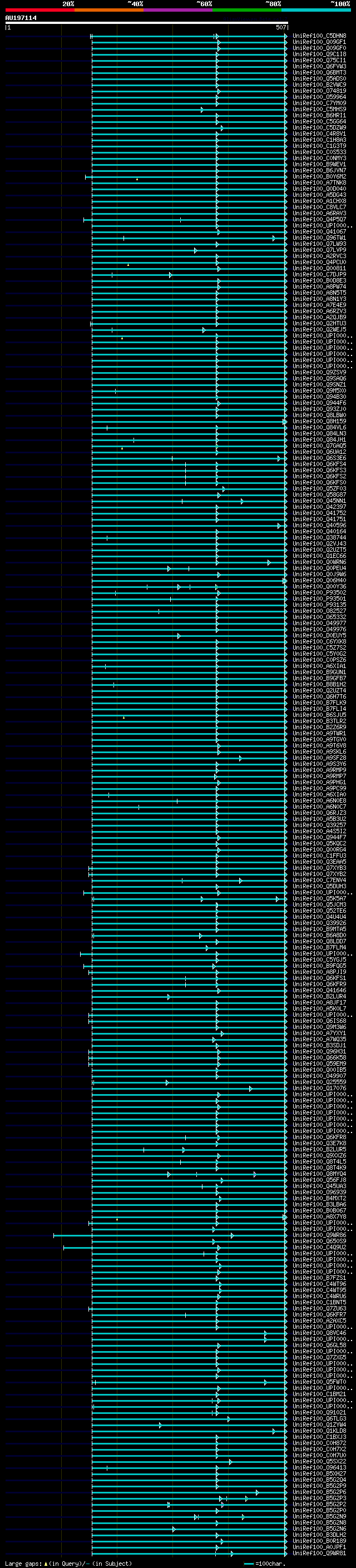Select the UniRef100_Q96TW1 hit label
This screenshot has height=1568, width=356.
coord(319,238)
